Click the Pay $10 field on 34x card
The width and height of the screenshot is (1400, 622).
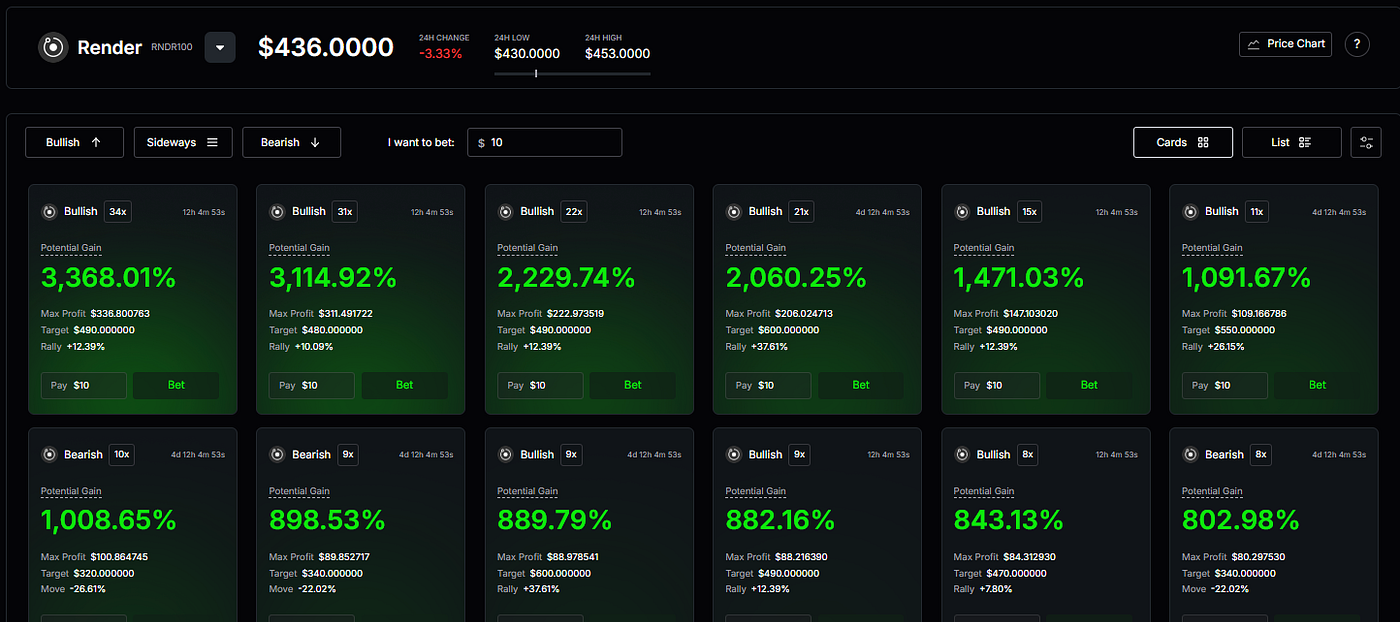(x=84, y=385)
